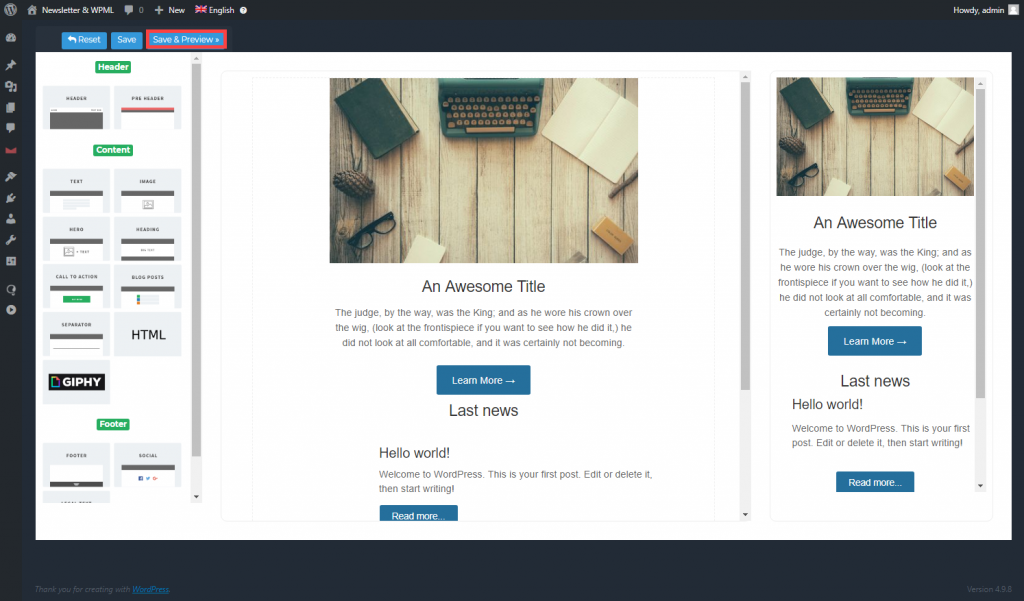Follow the WordPress footer link

click(x=151, y=589)
